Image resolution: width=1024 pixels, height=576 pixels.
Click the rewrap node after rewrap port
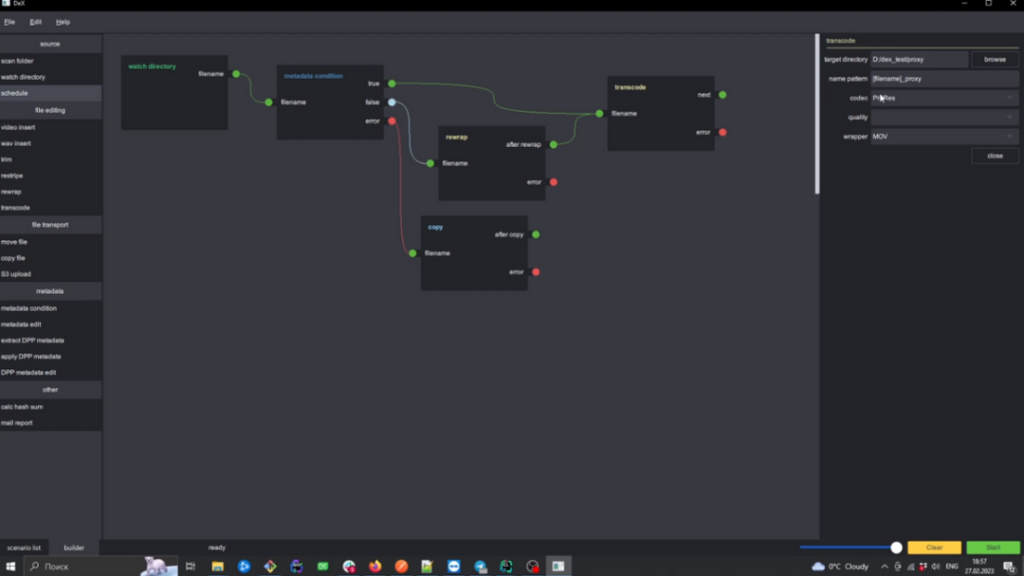pyautogui.click(x=554, y=145)
